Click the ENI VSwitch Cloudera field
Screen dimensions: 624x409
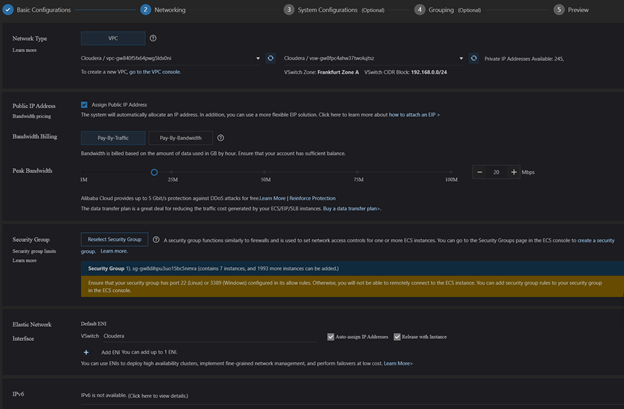210,336
